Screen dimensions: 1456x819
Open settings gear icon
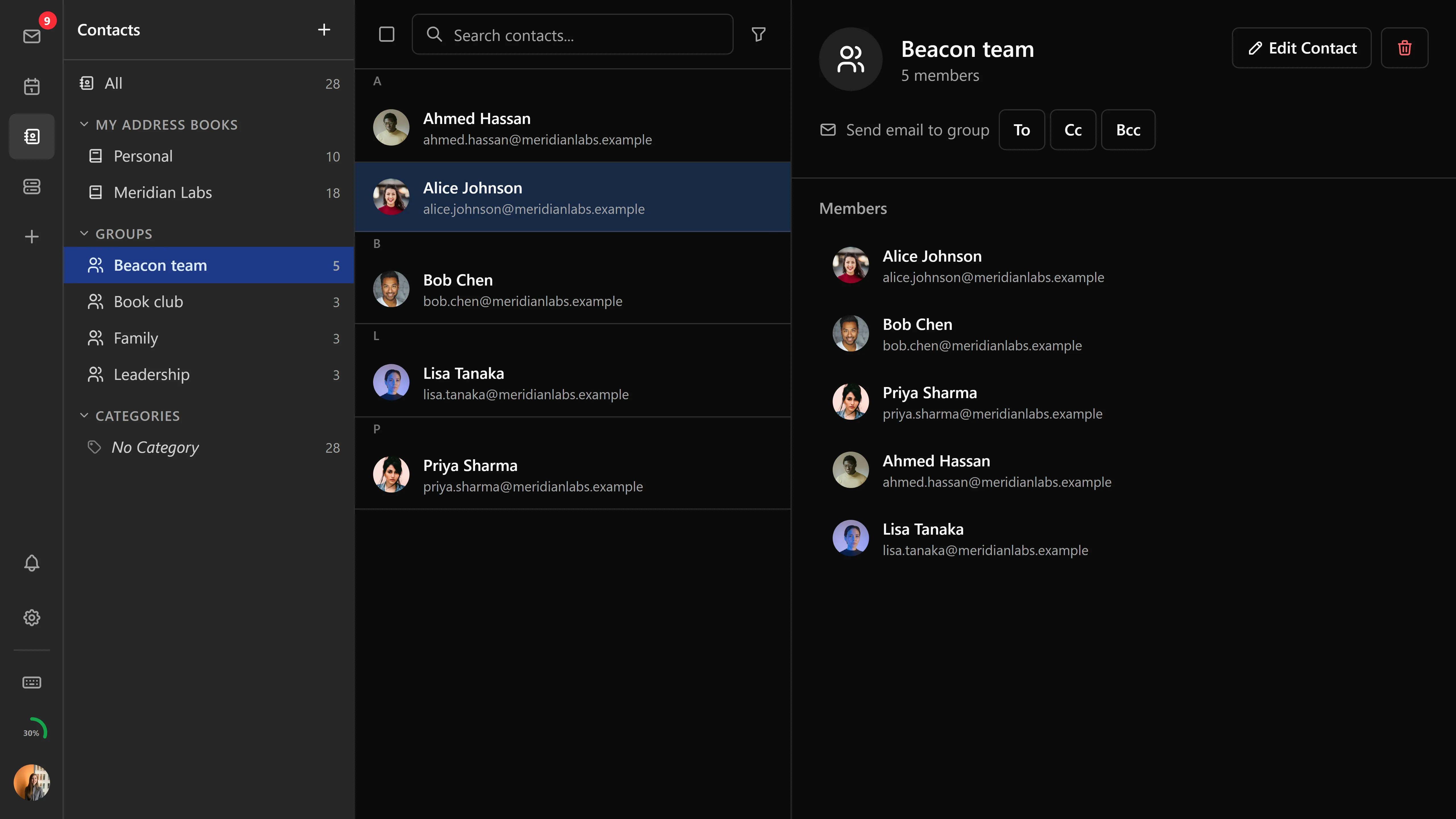(32, 617)
